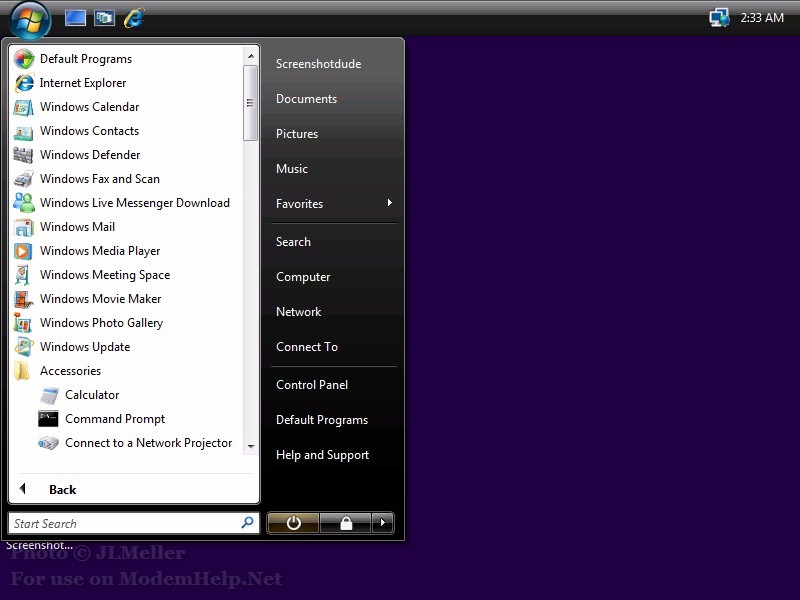Click the Show Desktop quick launch icon
Viewport: 800px width, 600px height.
[75, 18]
